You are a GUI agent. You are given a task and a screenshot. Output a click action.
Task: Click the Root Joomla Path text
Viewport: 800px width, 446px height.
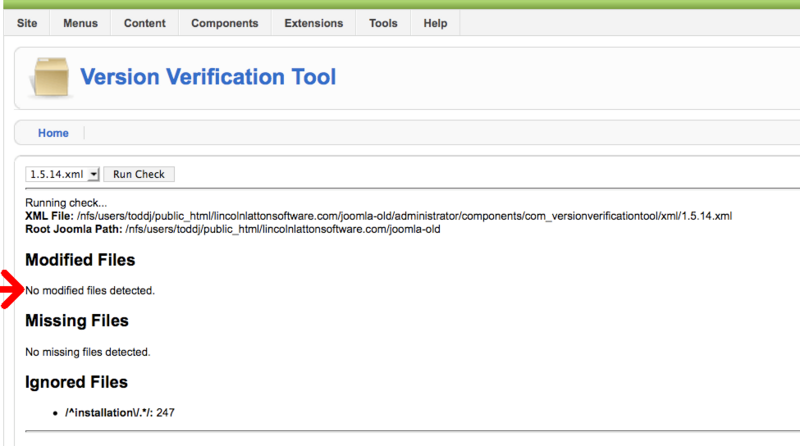coord(233,229)
